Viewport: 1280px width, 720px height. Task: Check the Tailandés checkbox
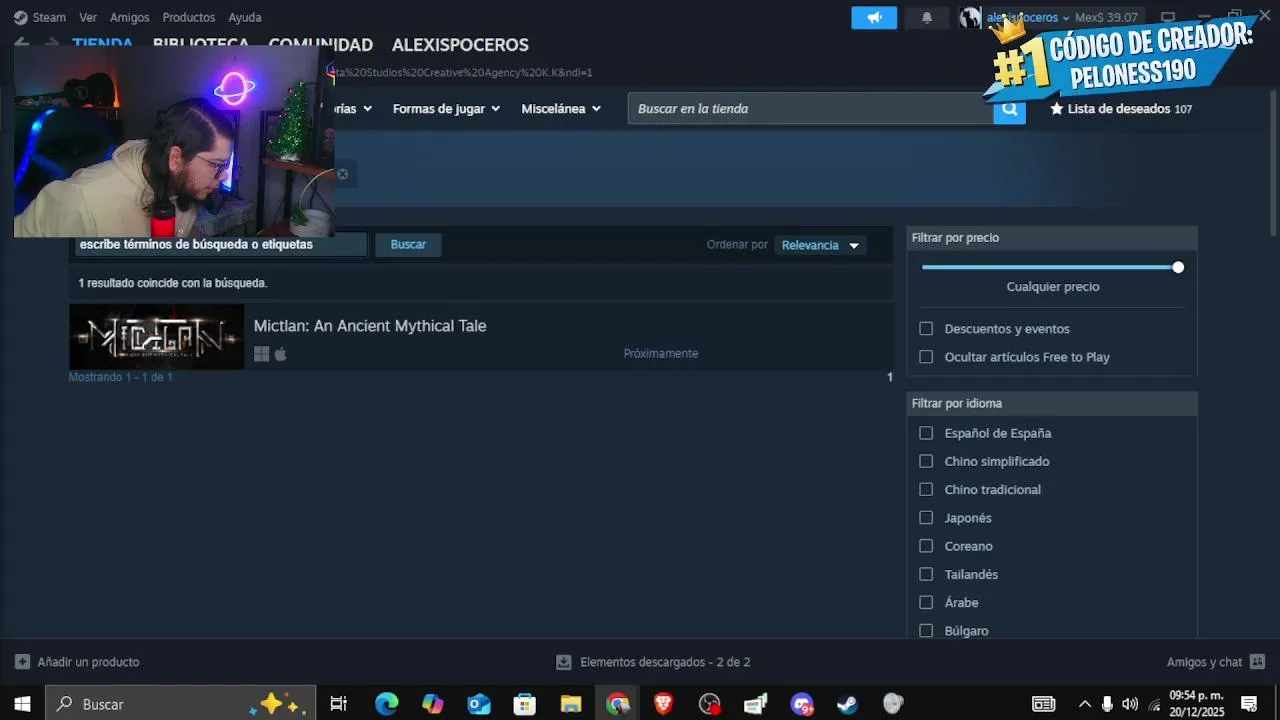926,574
